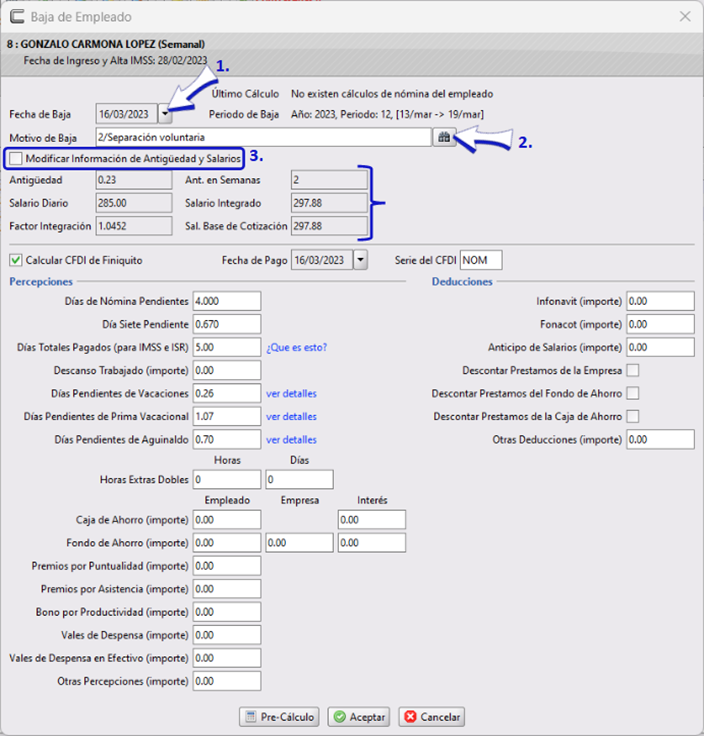This screenshot has height=736, width=704.
Task: Click the Antigüedad value 0.23
Action: 134,180
